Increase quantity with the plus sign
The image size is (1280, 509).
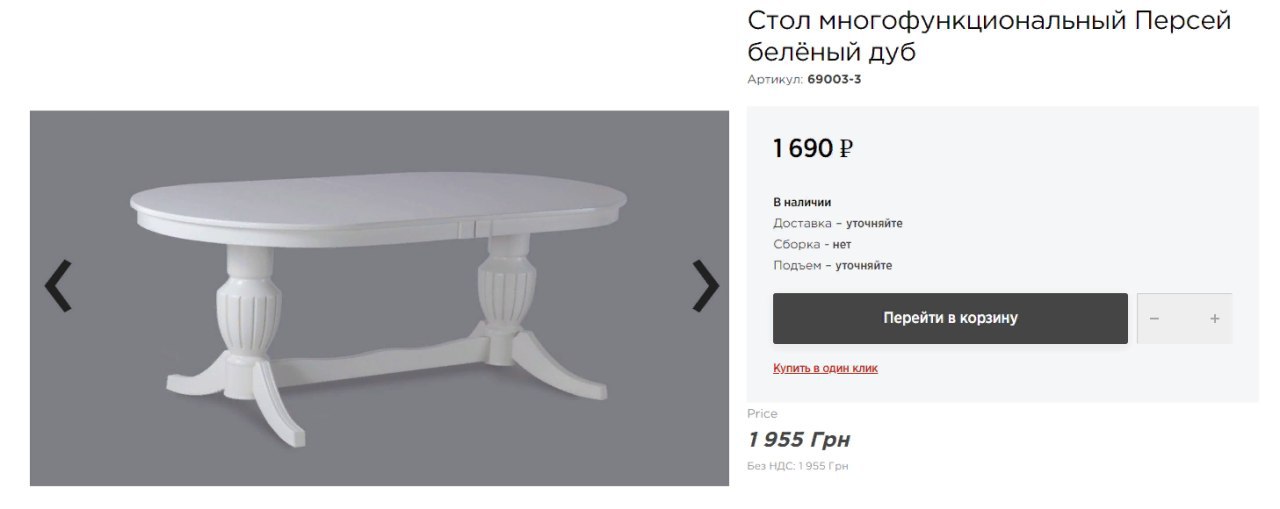(1215, 318)
